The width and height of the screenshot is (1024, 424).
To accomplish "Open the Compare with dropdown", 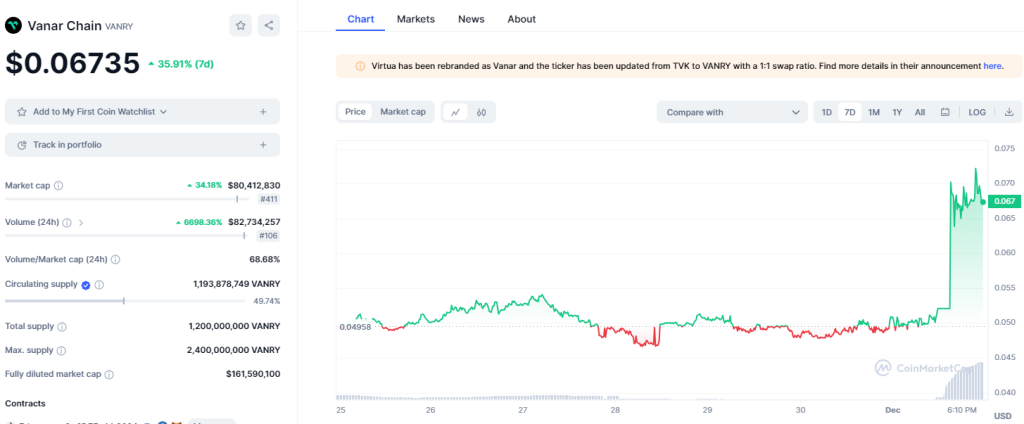I will click(732, 112).
